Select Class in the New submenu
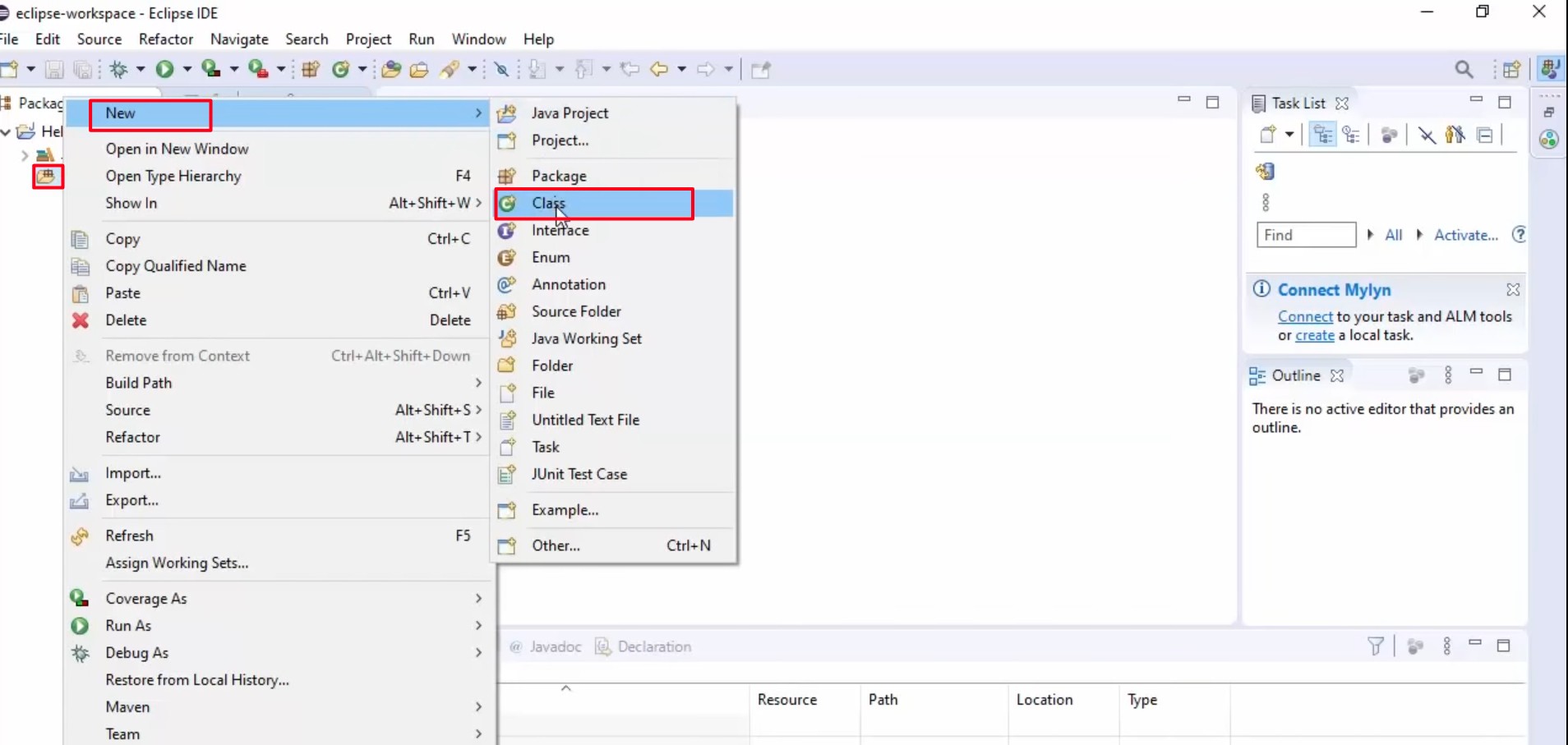The height and width of the screenshot is (745, 1568). click(614, 203)
